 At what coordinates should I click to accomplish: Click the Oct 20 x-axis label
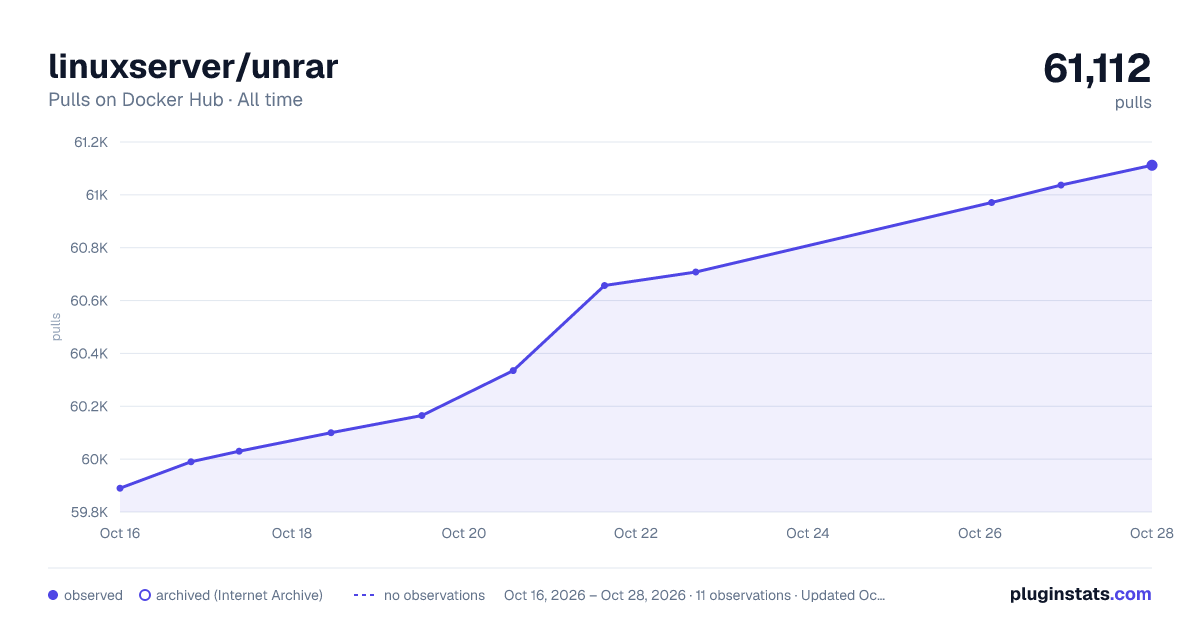tap(464, 533)
